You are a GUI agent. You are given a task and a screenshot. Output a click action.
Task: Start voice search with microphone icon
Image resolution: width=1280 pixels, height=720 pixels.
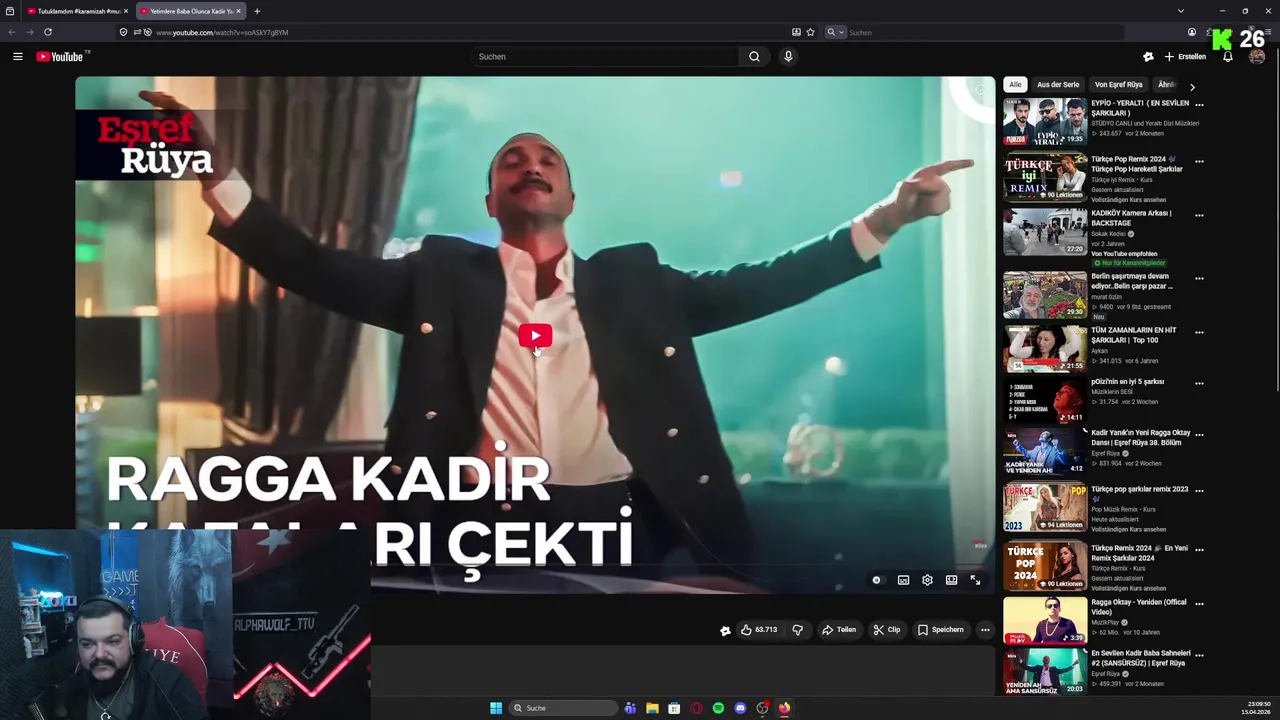click(788, 57)
